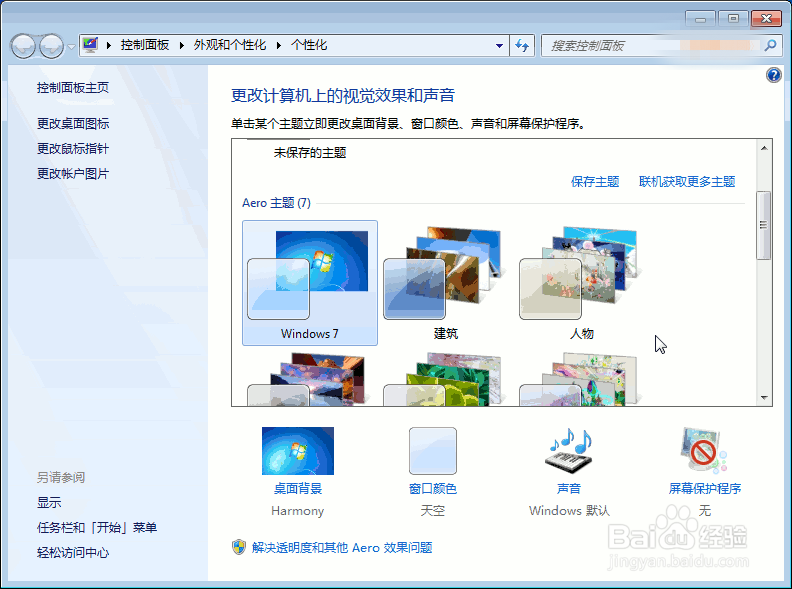Select the 人物 (Characters) theme
Viewport: 792px width, 589px height.
tap(581, 283)
